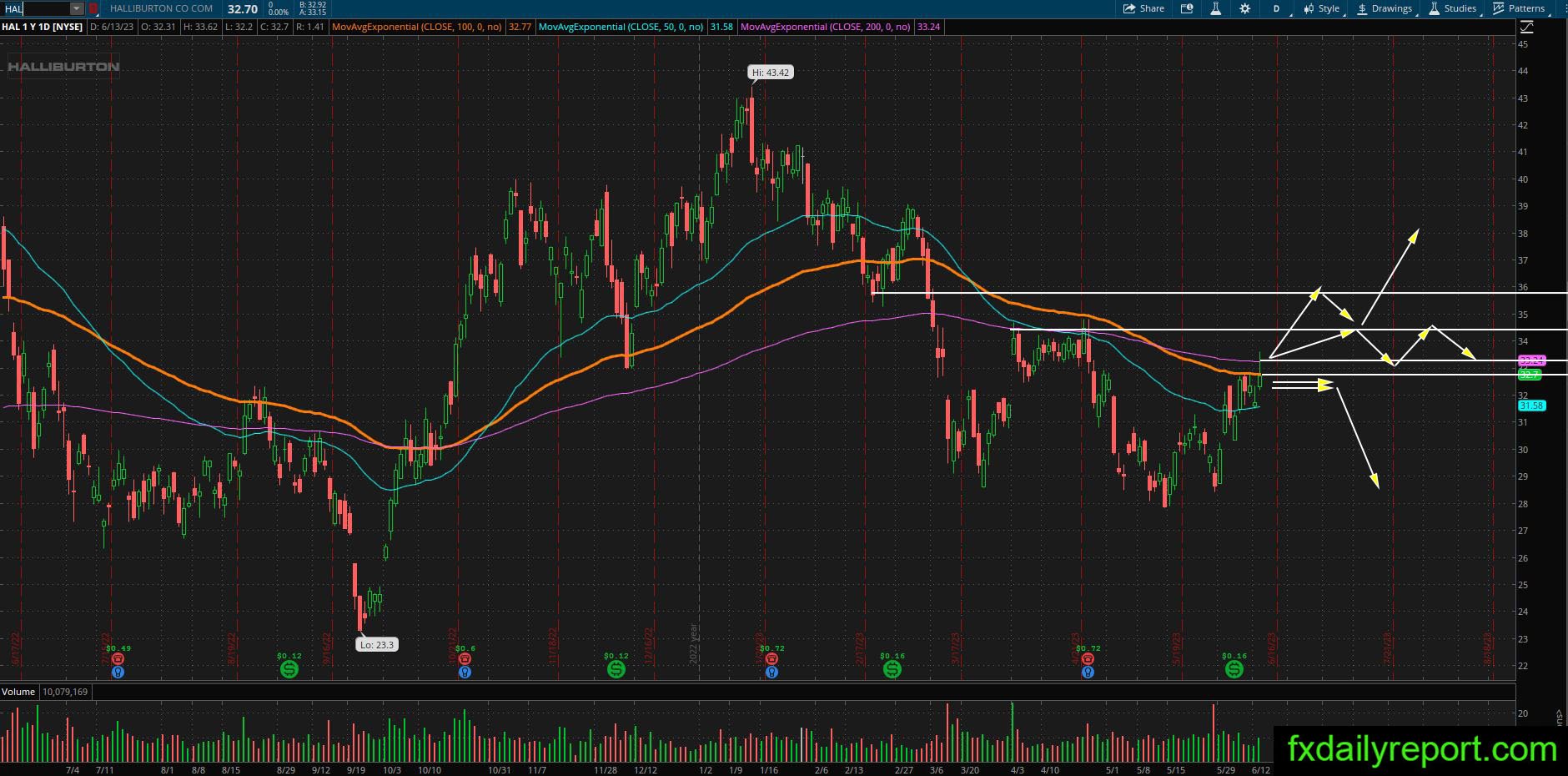Open the D timeframe dropdown
Image resolution: width=1568 pixels, height=776 pixels.
pos(1279,8)
